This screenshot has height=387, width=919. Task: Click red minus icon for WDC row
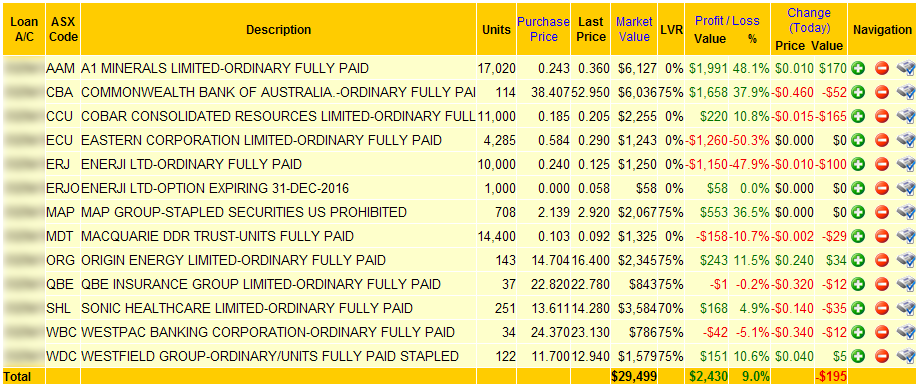coord(882,357)
